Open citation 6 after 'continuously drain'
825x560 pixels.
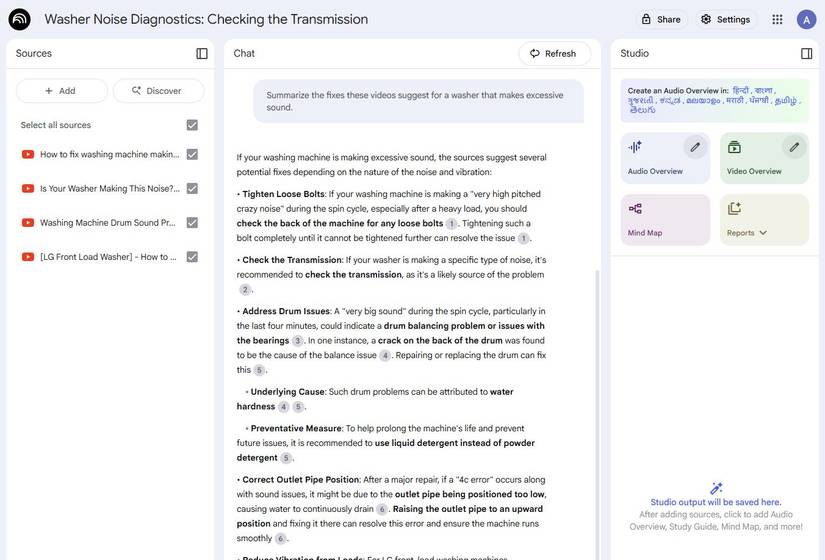382,509
